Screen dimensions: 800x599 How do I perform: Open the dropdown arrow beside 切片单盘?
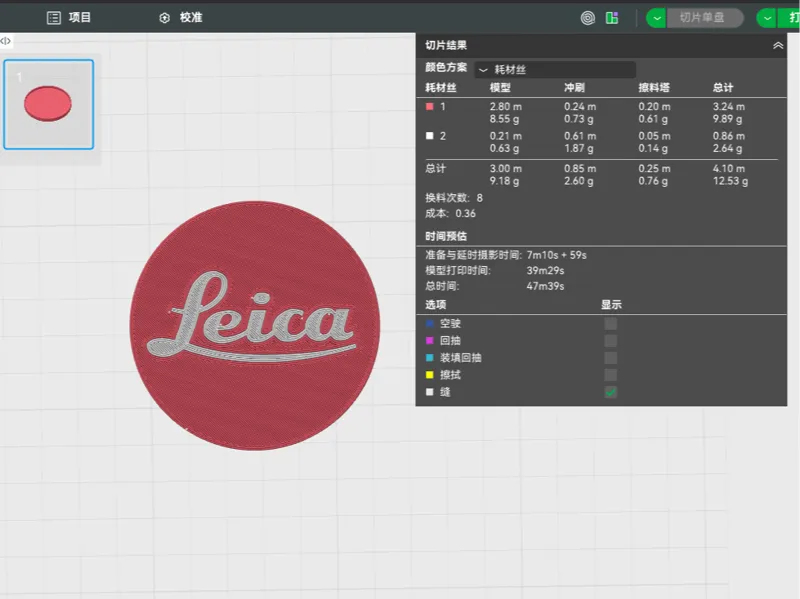click(x=656, y=18)
